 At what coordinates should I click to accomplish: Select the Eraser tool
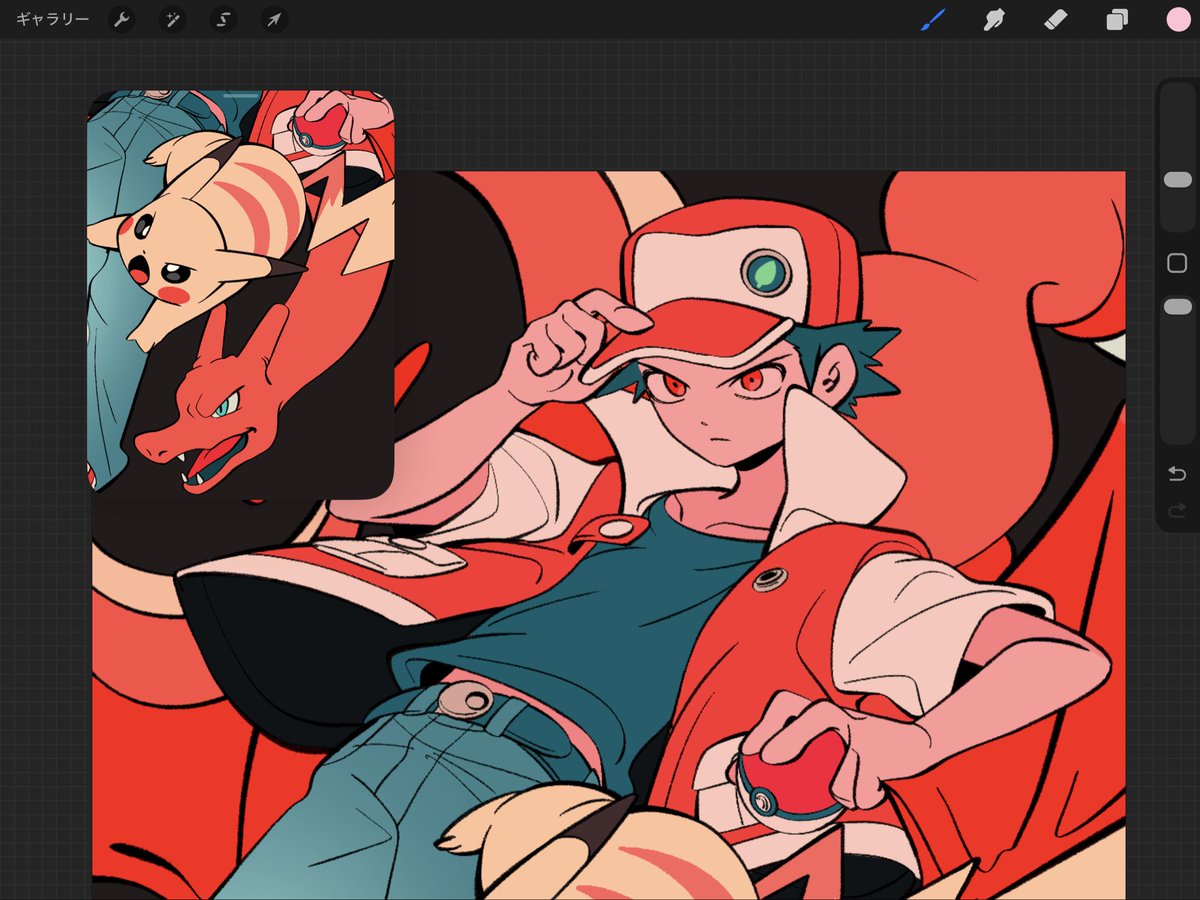(x=1055, y=19)
